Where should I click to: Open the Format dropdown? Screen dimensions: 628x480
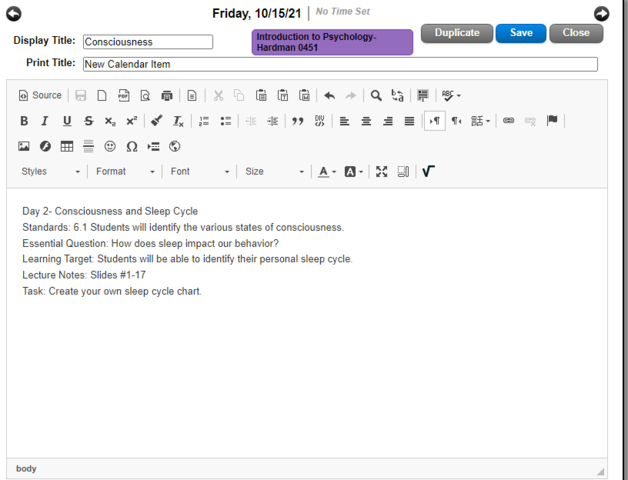[125, 171]
